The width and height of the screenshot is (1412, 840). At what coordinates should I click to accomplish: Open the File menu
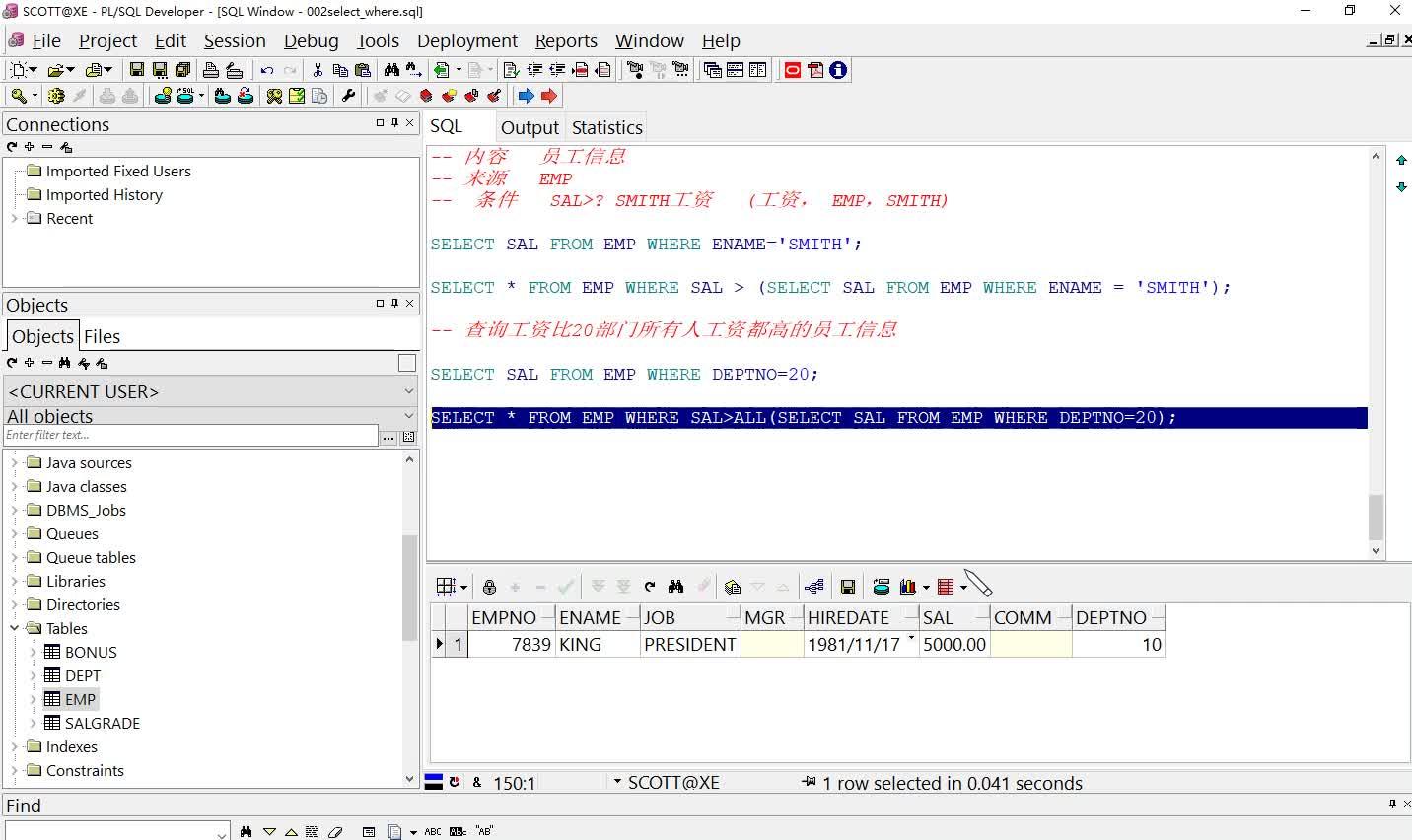pyautogui.click(x=46, y=40)
